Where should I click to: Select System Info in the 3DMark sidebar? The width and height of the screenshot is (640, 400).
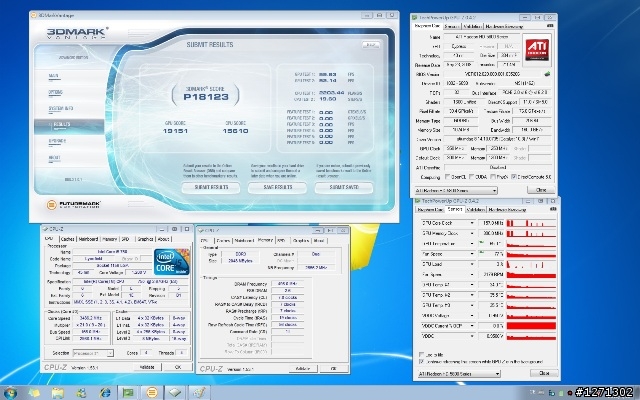coord(61,109)
